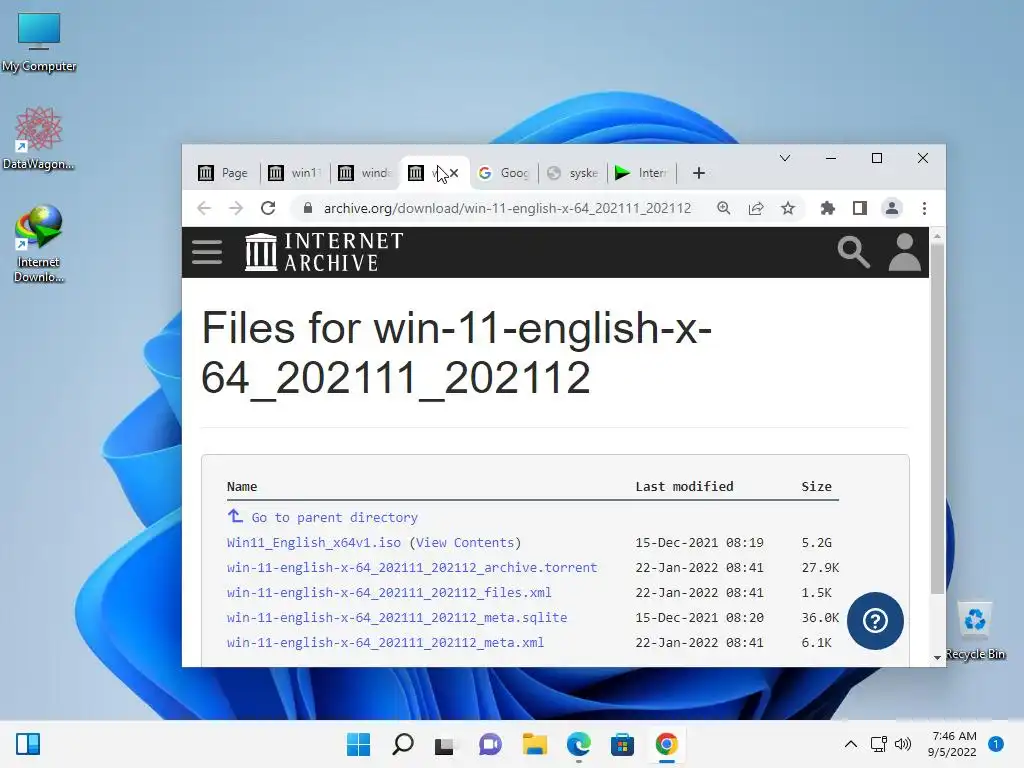
Task: Click the Chrome zoom magnifier icon
Action: tap(724, 208)
